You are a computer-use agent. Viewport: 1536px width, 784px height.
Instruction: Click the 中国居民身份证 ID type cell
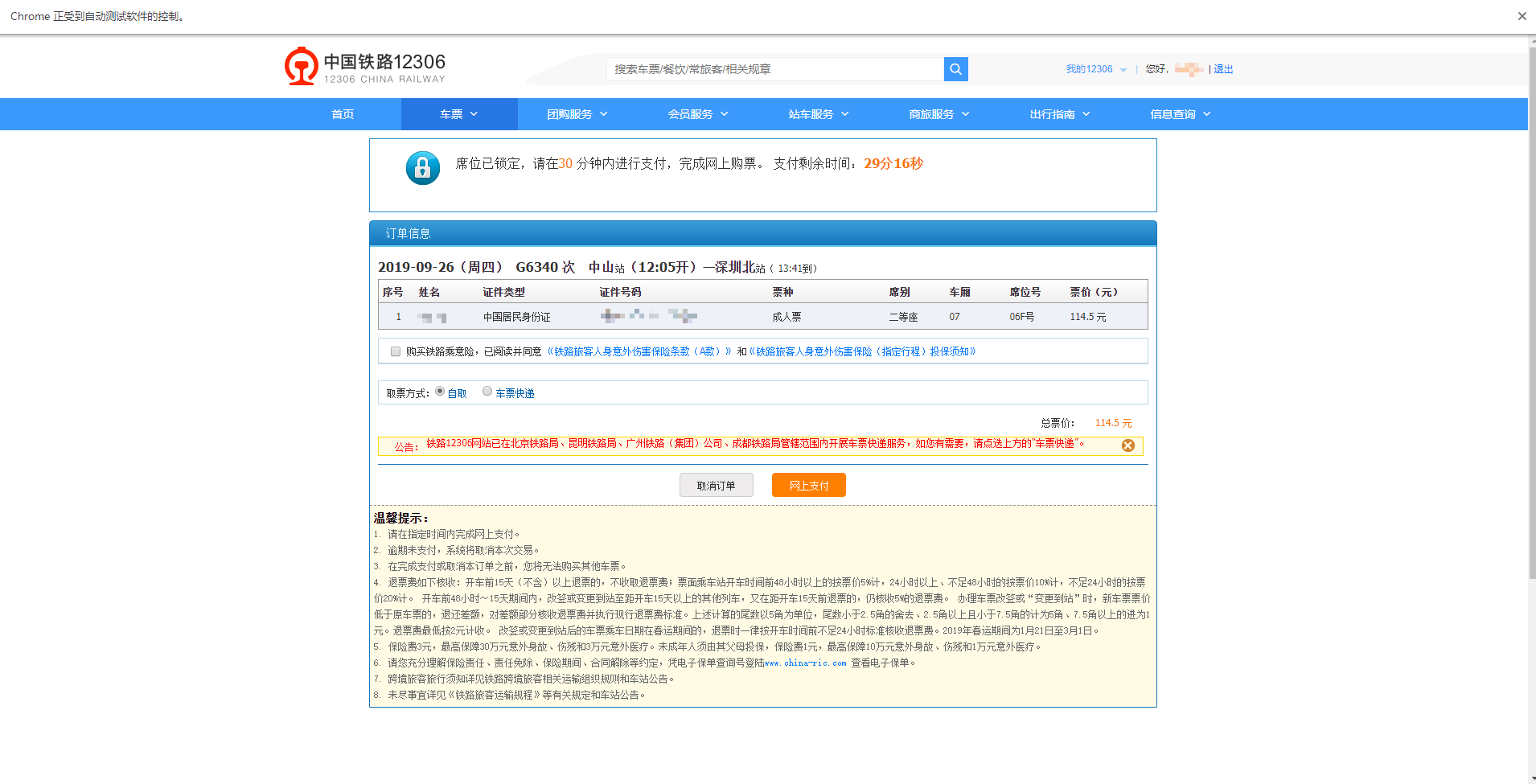pyautogui.click(x=516, y=317)
